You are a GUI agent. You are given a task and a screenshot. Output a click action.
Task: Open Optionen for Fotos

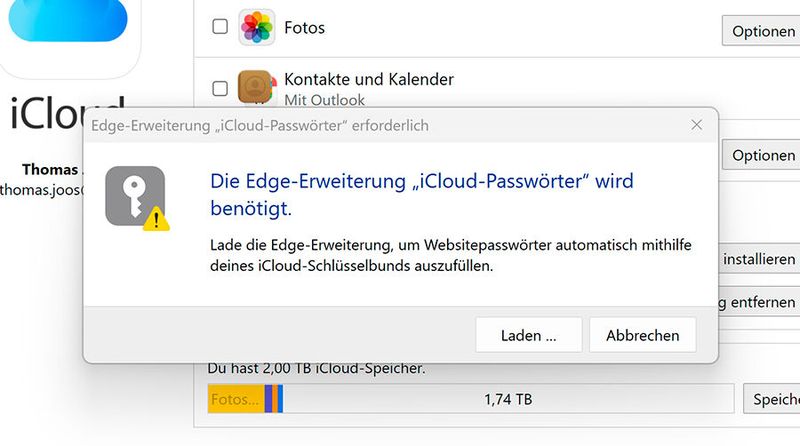[762, 31]
